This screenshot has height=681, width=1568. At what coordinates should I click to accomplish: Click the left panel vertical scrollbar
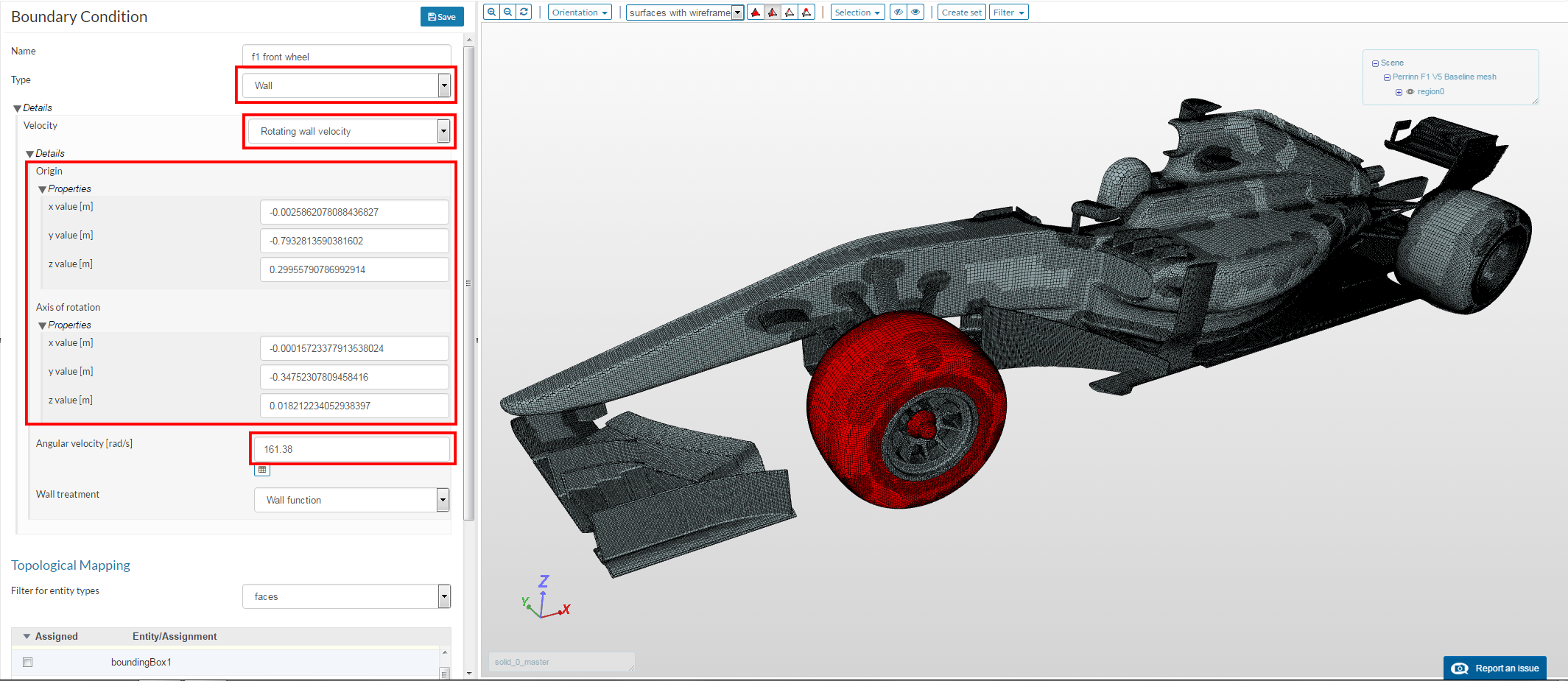[x=468, y=283]
